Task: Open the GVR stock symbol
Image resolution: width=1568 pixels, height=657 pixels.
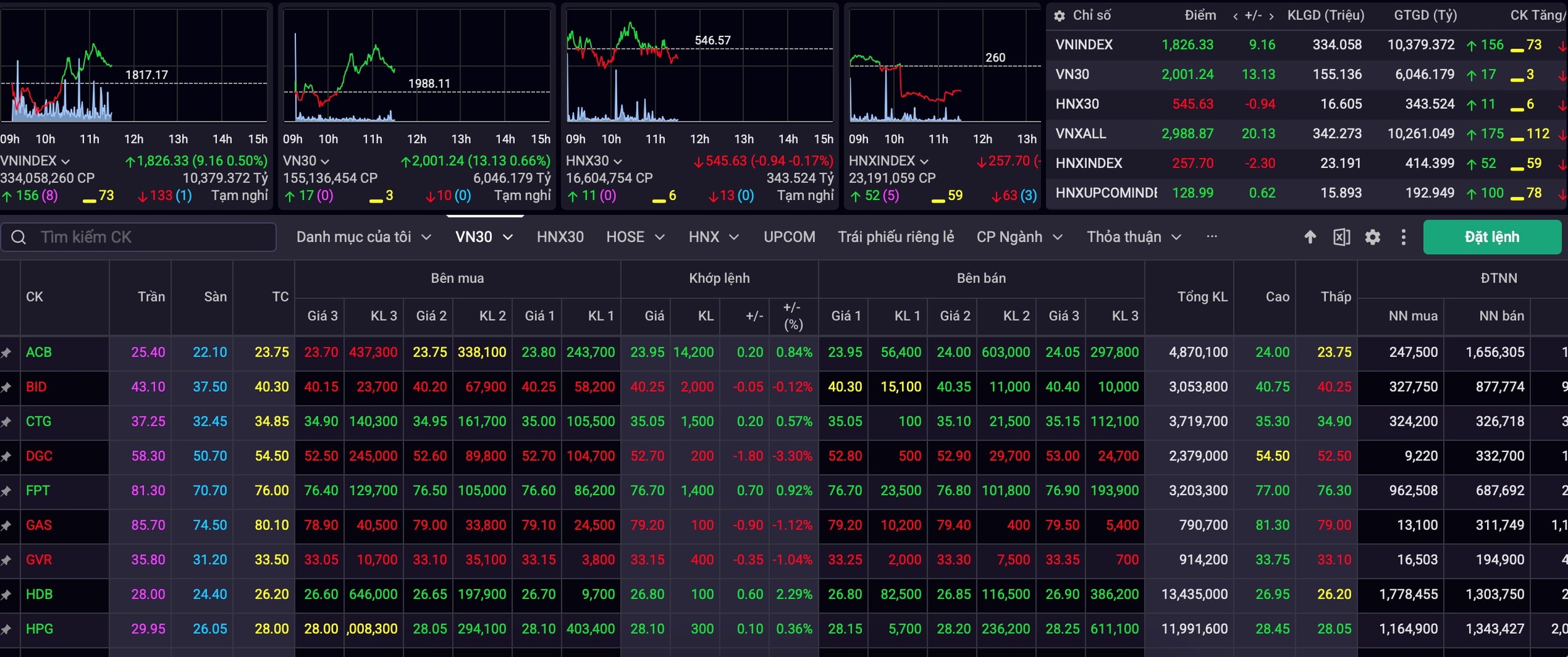Action: [x=39, y=559]
